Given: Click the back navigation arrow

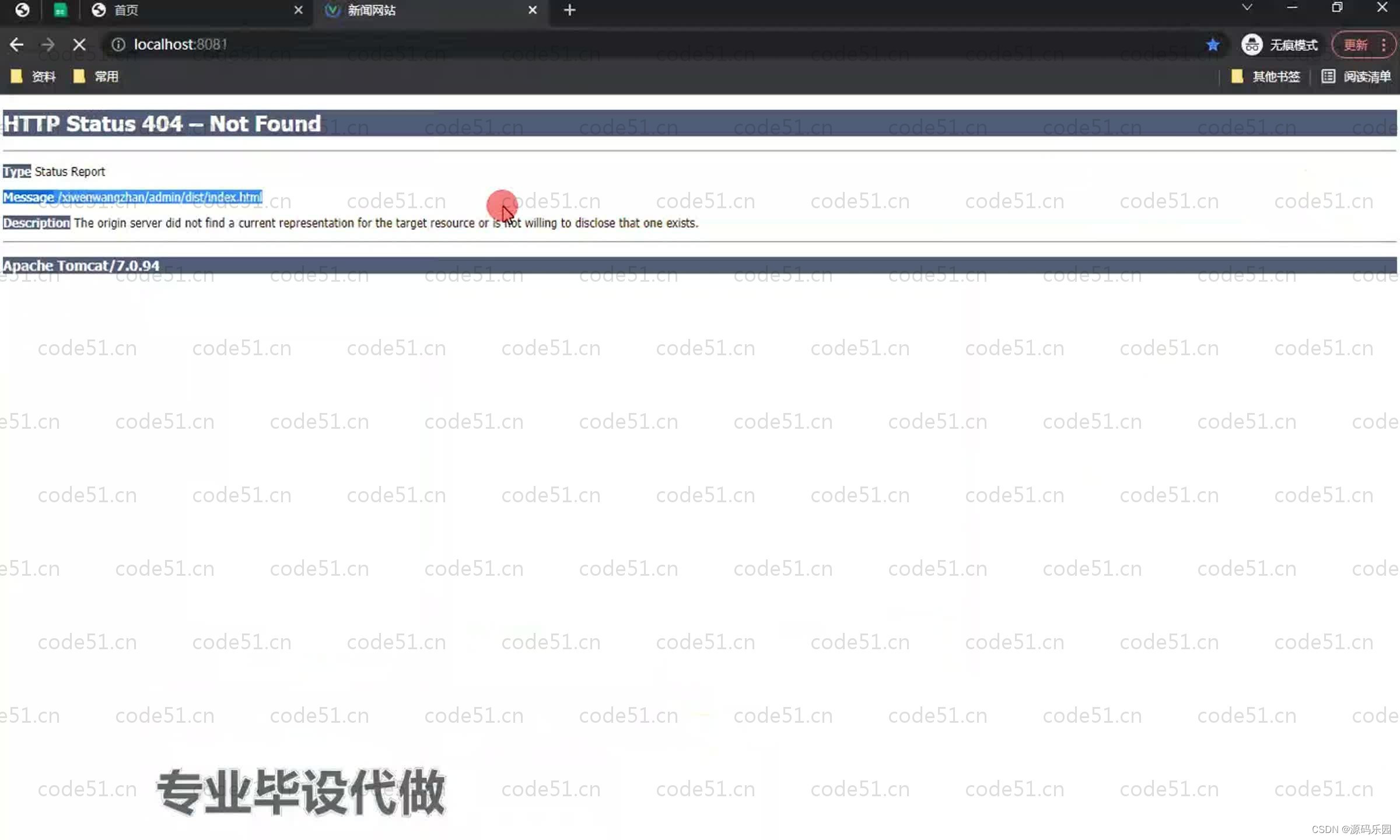Looking at the screenshot, I should click(16, 44).
